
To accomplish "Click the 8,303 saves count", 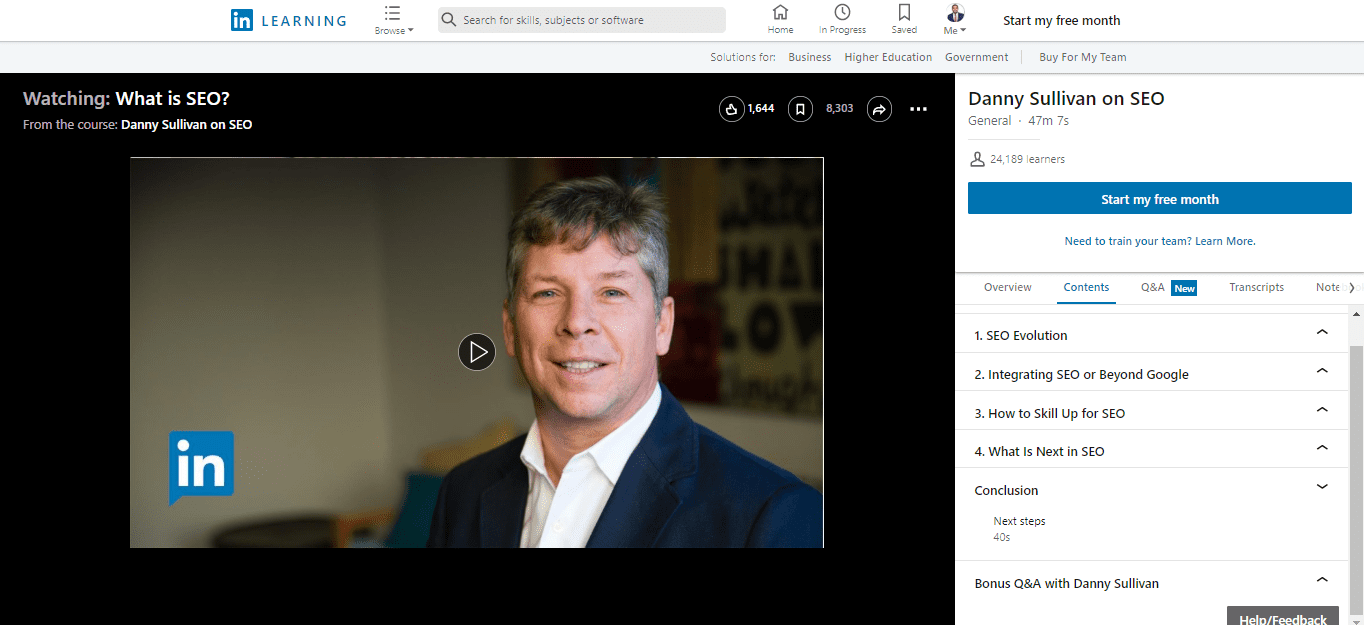I will (840, 108).
